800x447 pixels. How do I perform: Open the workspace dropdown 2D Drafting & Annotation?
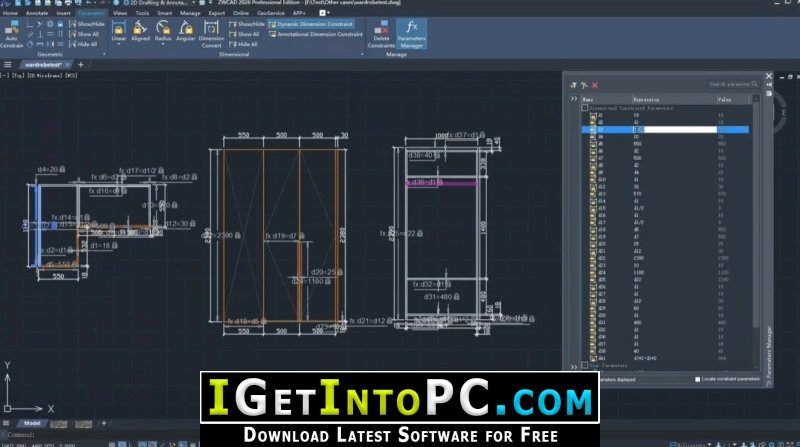159,3
